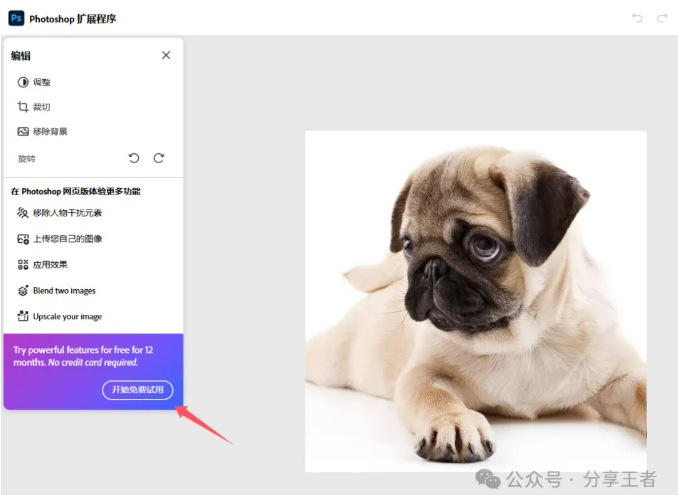
Task: Select the 裁切 crop tool
Action: point(42,107)
